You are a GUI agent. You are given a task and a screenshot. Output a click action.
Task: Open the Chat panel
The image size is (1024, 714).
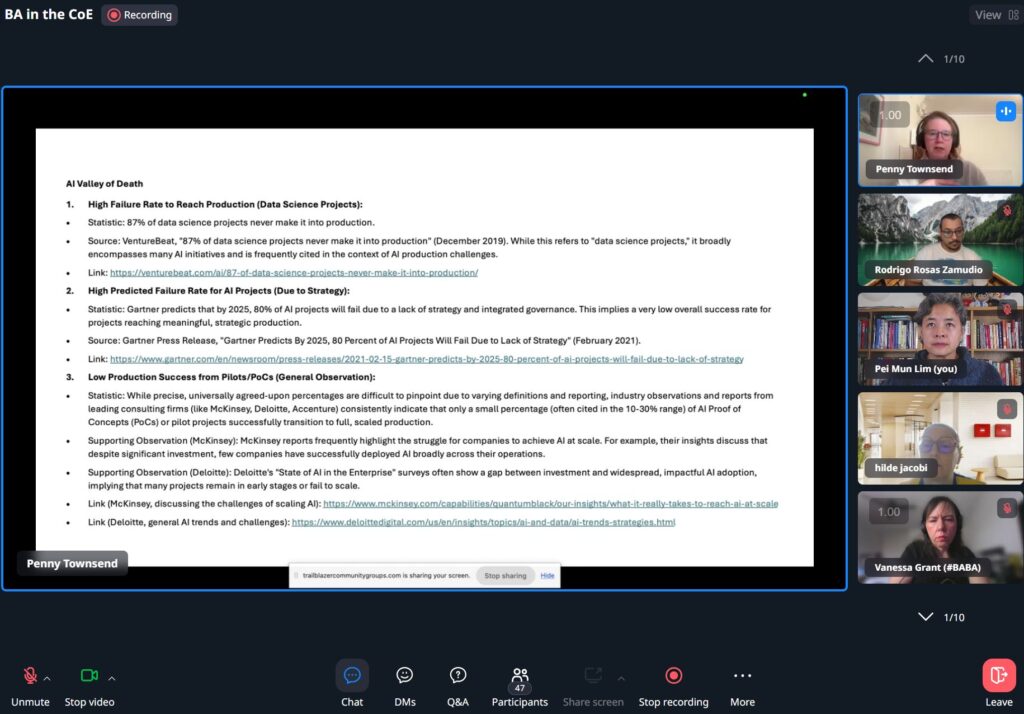point(352,684)
